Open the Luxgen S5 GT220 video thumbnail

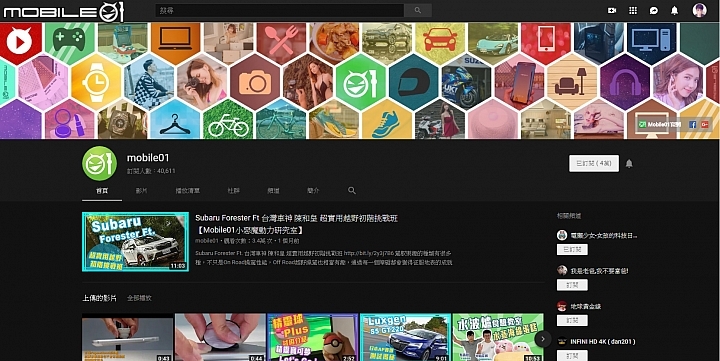click(405, 337)
